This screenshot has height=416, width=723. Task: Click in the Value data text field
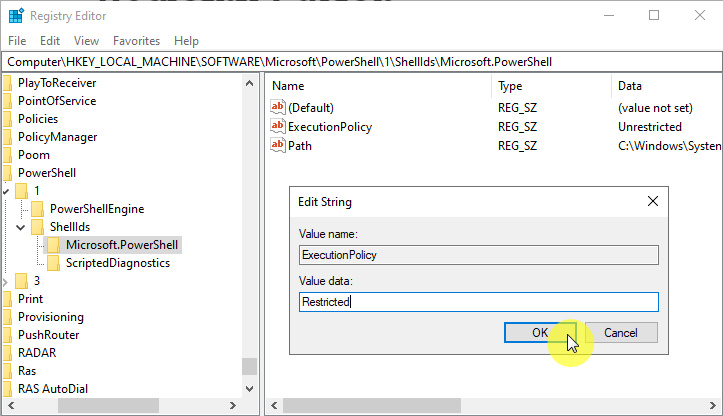[478, 301]
